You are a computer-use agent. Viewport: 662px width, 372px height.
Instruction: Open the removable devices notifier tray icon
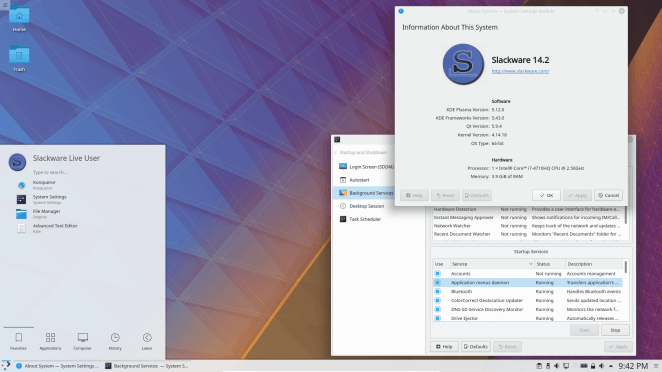pos(548,366)
